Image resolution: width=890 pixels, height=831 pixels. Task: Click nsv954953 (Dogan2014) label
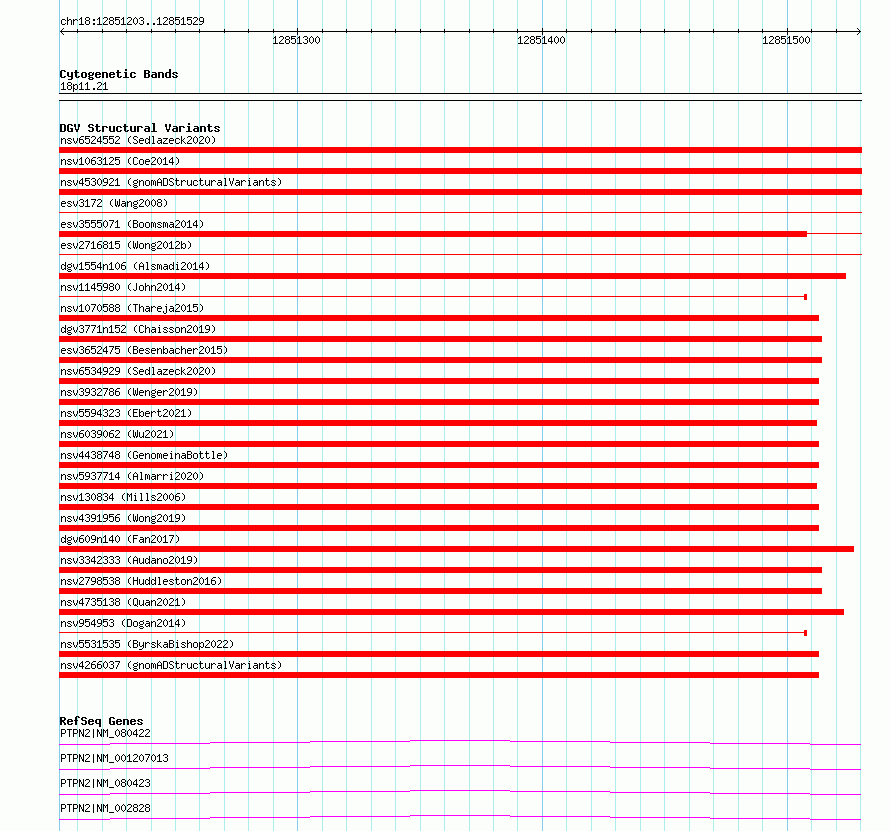(x=123, y=623)
